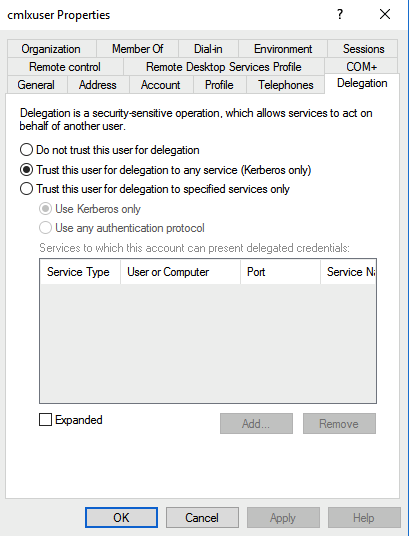Switch to the Organization tab
Screen dimensions: 409x536
pyautogui.click(x=51, y=49)
